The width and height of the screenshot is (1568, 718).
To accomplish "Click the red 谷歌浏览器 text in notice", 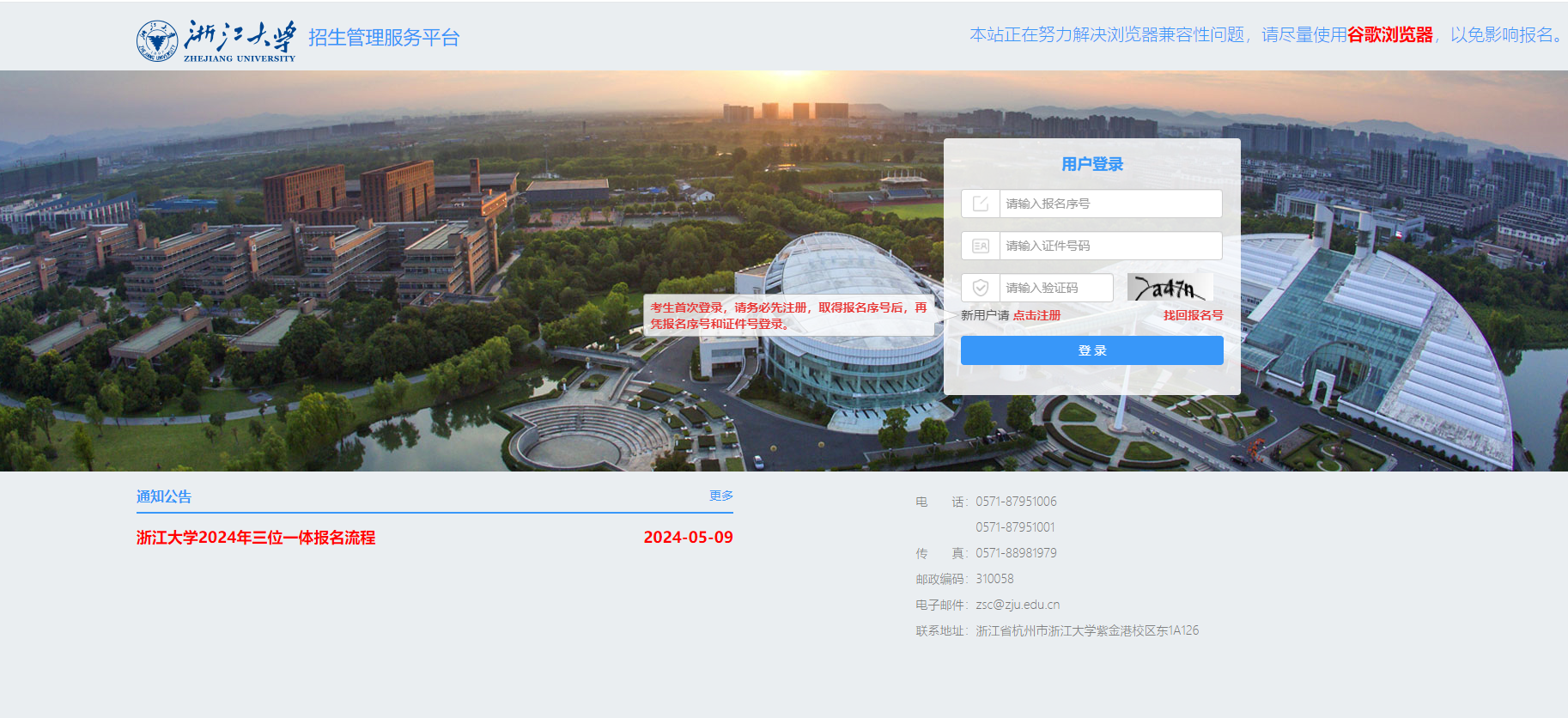I will coord(1389,35).
